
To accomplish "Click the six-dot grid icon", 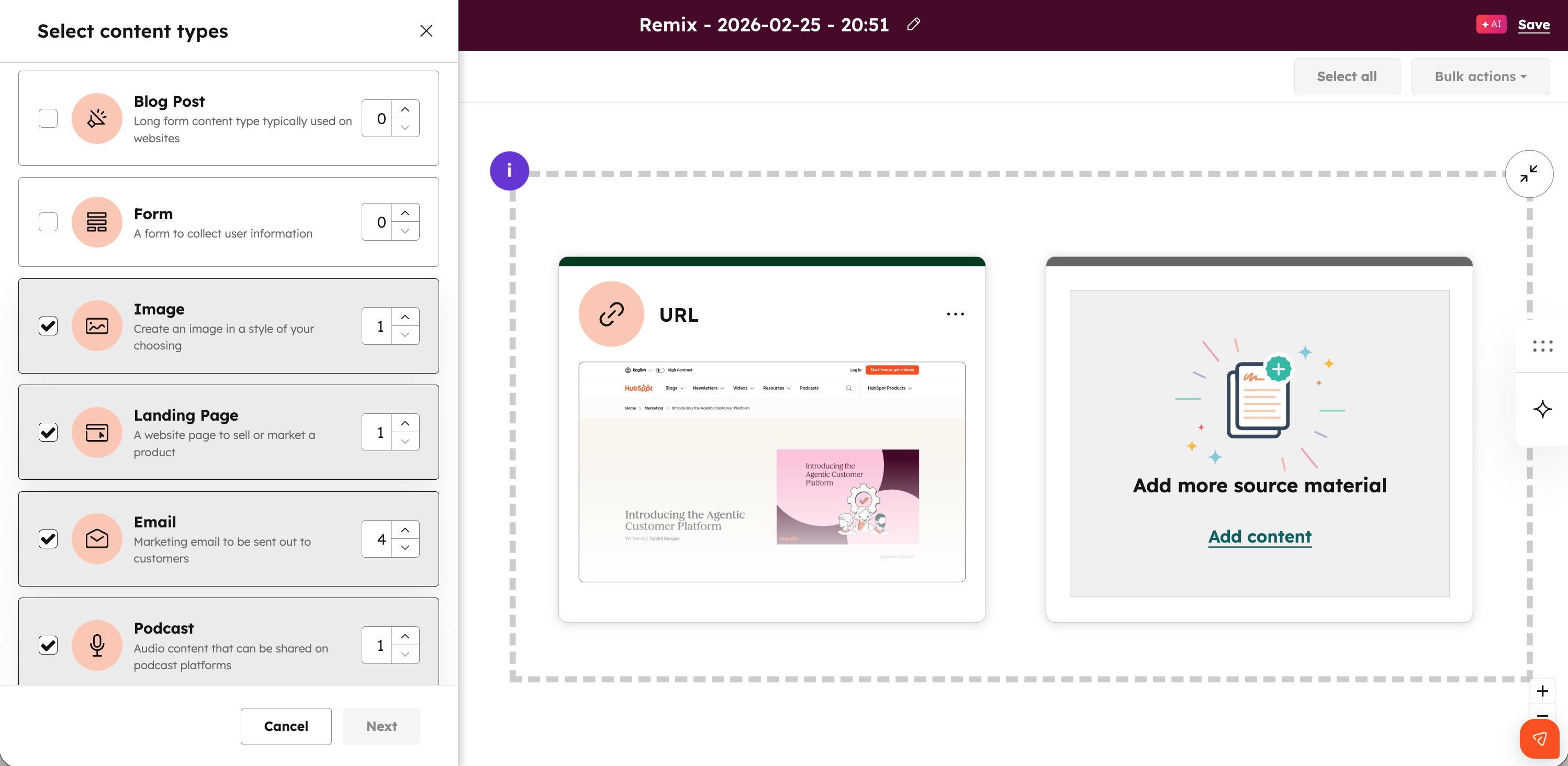I will (x=1542, y=346).
